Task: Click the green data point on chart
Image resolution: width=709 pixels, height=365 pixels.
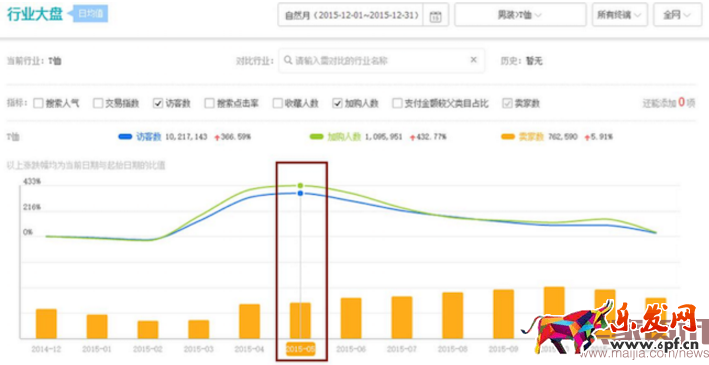Action: coord(300,185)
